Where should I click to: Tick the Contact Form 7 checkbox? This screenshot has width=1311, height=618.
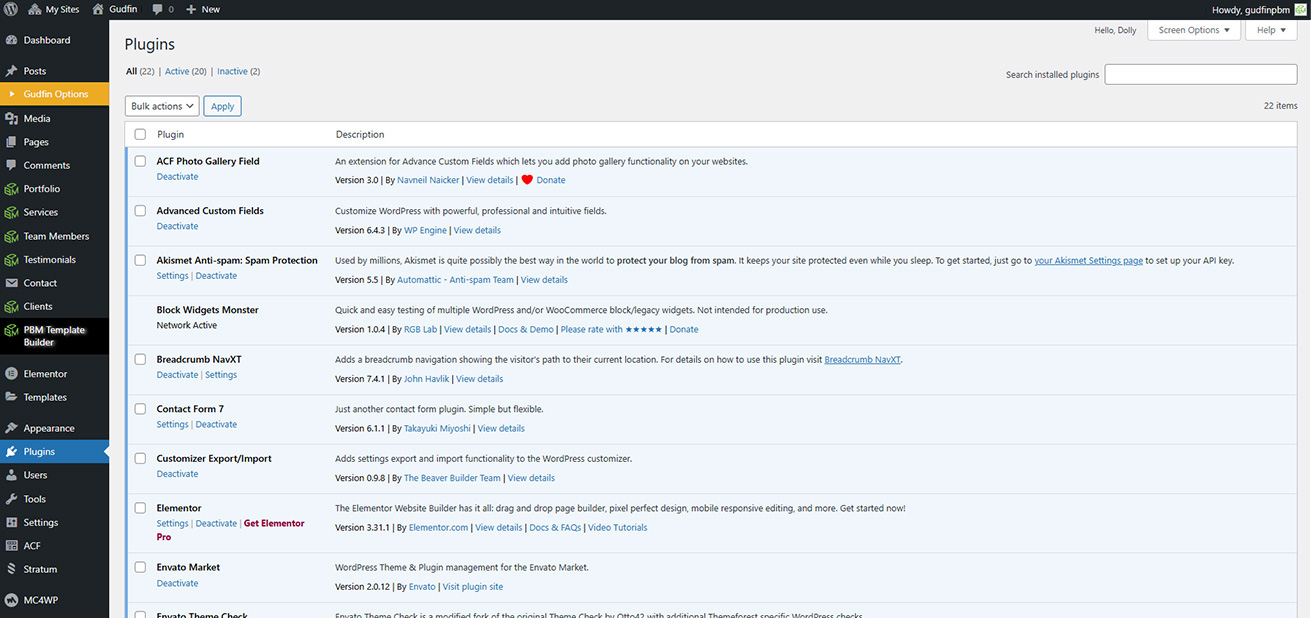pyautogui.click(x=140, y=410)
